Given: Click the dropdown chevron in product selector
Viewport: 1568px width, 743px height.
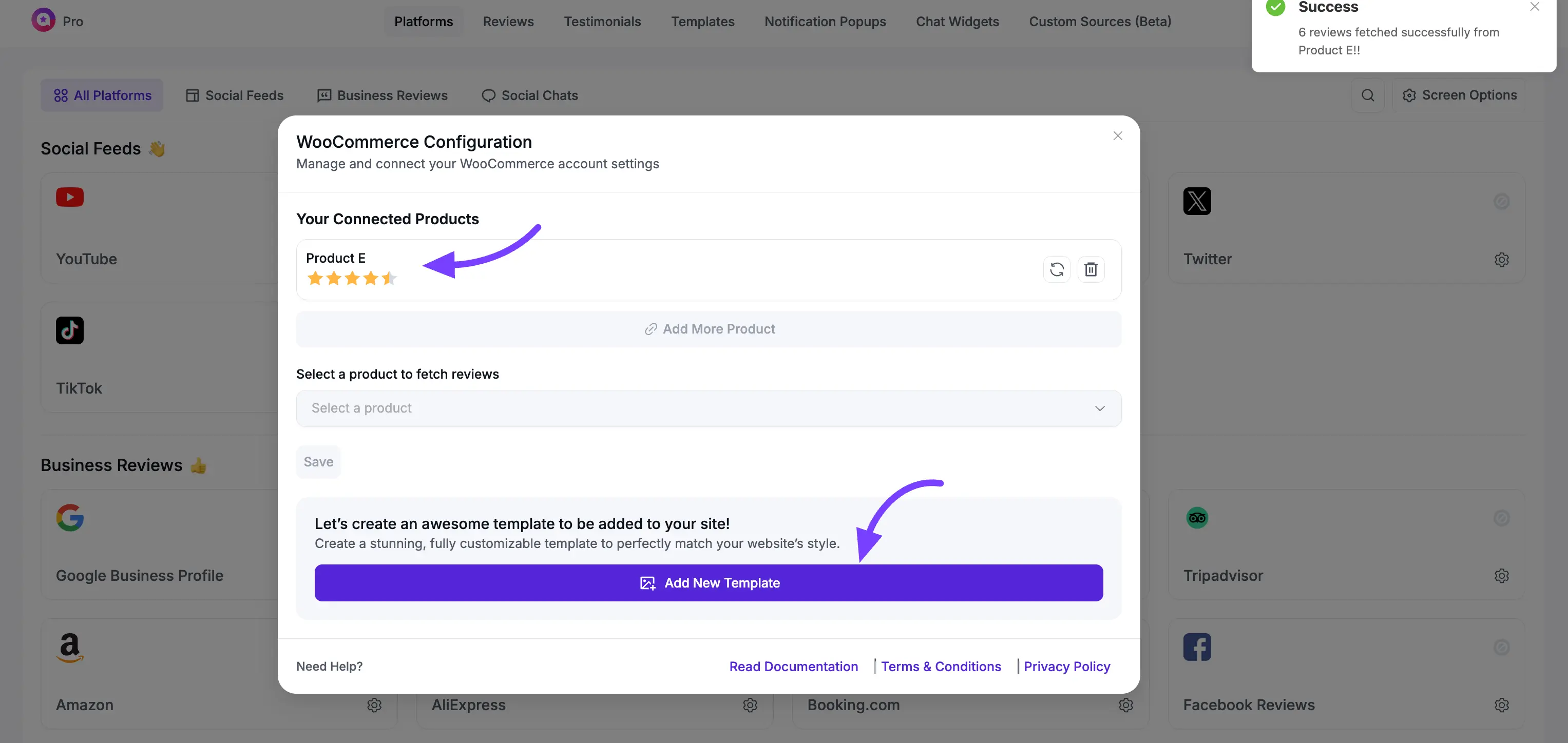Looking at the screenshot, I should tap(1099, 408).
